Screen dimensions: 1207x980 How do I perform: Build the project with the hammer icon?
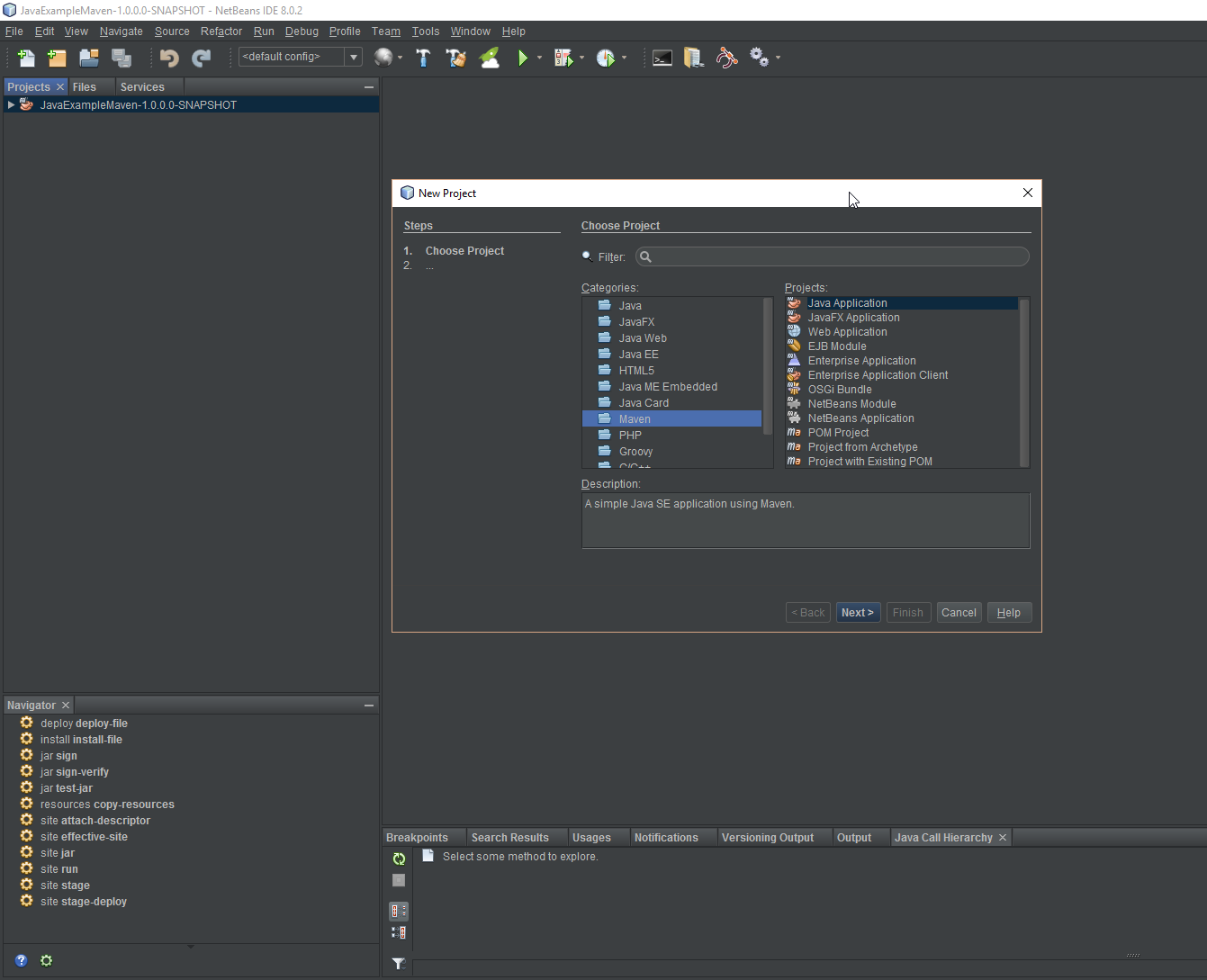[423, 58]
